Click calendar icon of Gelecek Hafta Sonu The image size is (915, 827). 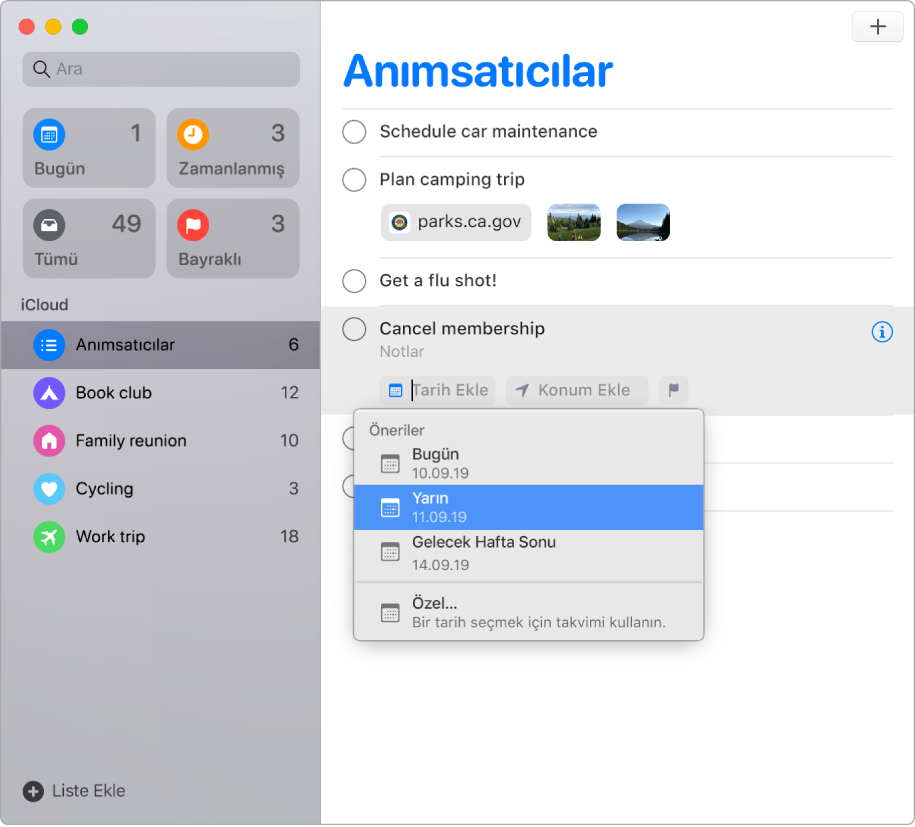point(390,552)
